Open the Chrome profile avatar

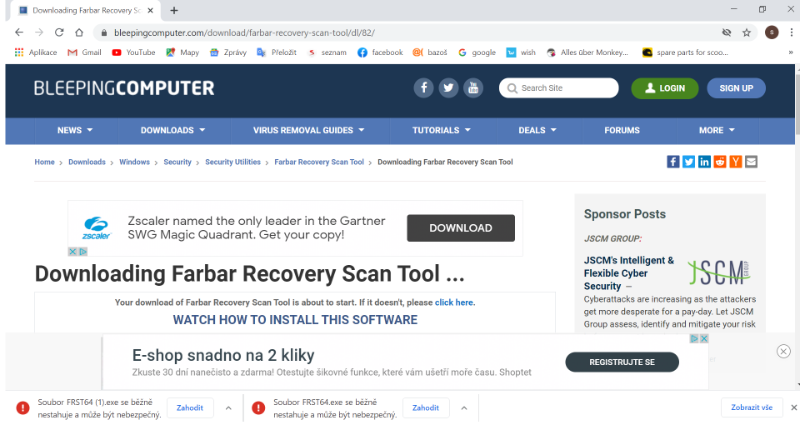pos(771,33)
